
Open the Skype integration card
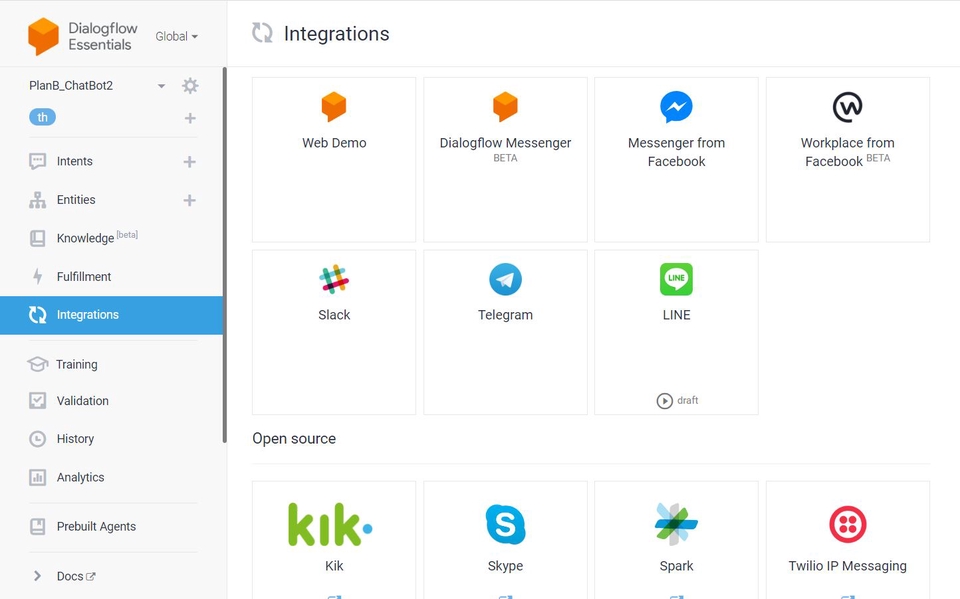tap(505, 540)
